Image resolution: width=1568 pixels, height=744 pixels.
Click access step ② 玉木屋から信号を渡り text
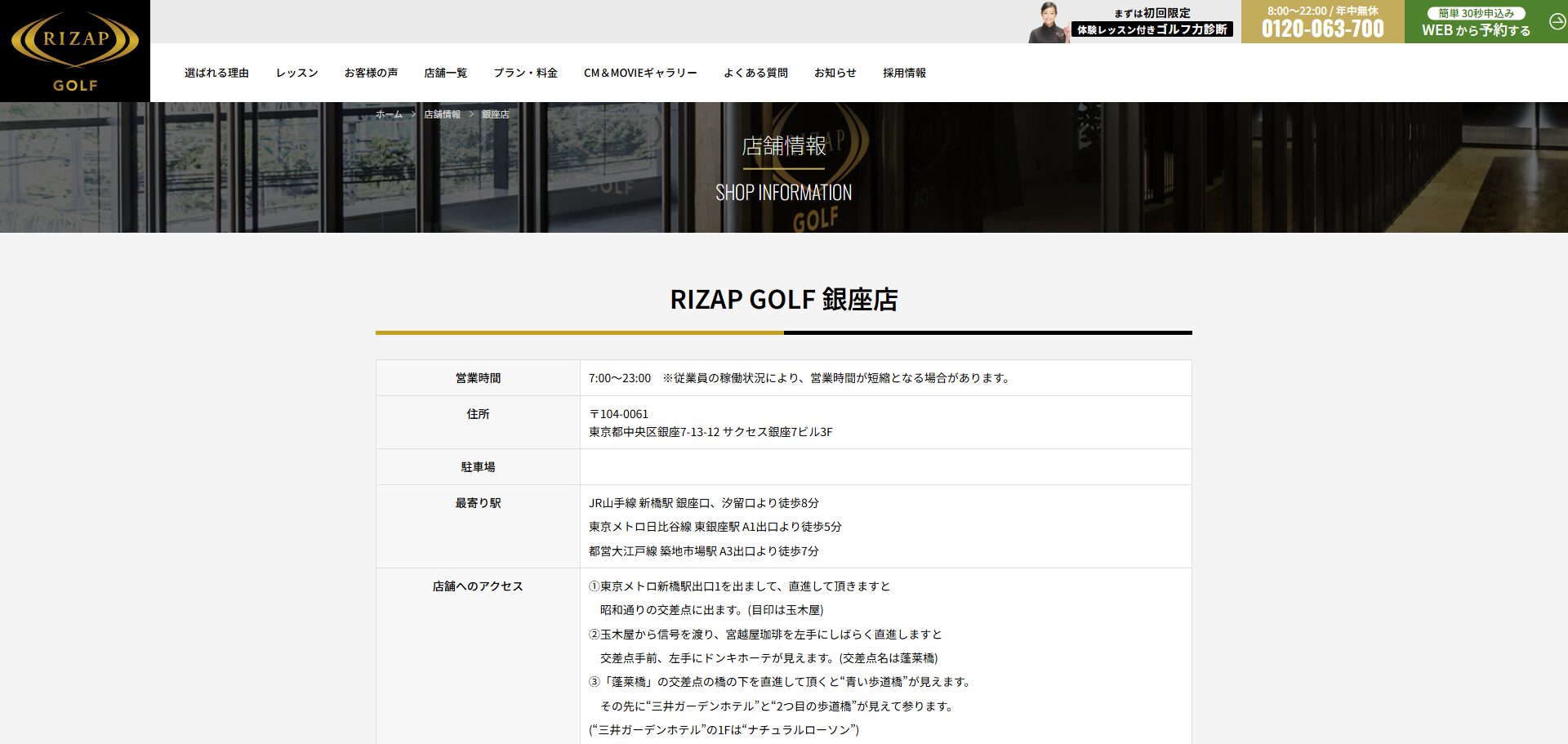pos(765,635)
